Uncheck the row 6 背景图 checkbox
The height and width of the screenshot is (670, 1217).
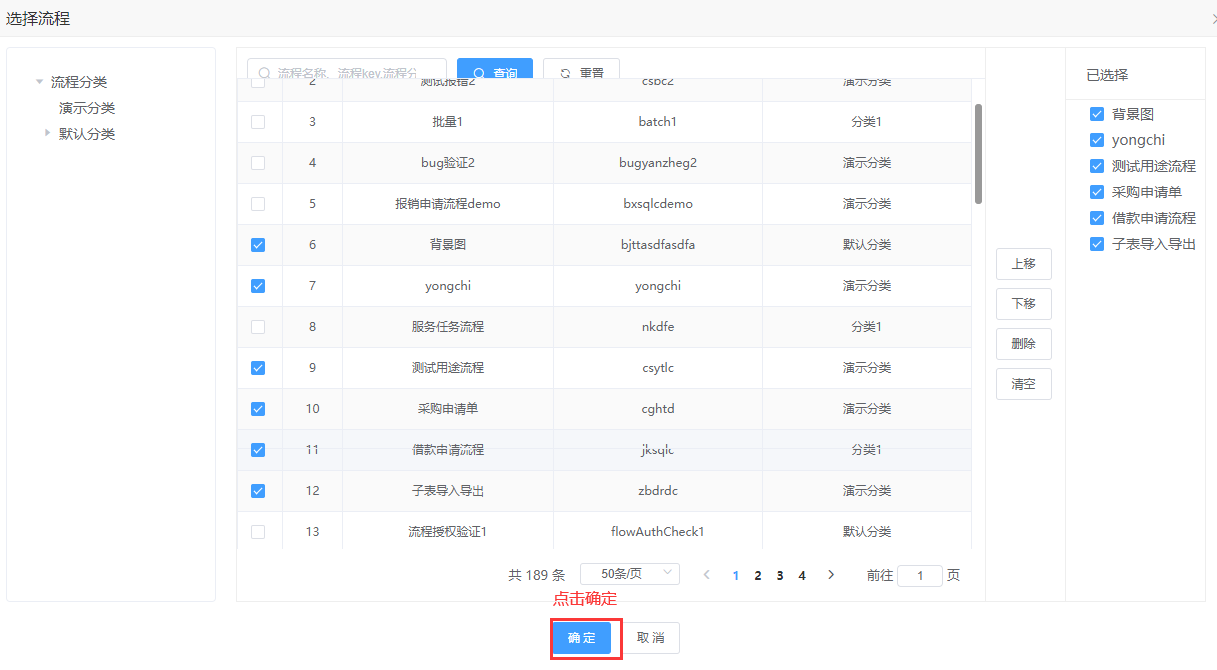(258, 245)
